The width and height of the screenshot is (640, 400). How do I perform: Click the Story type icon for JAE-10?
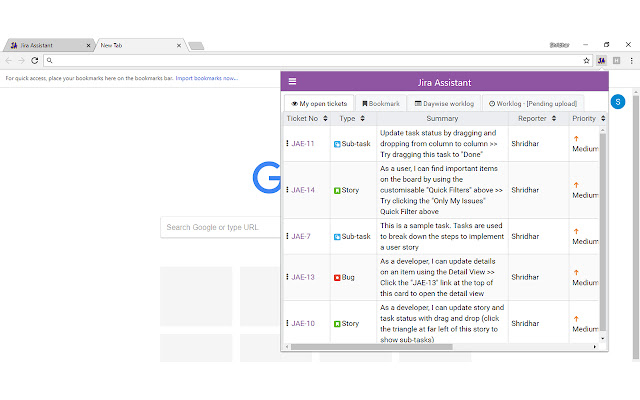[x=337, y=324]
